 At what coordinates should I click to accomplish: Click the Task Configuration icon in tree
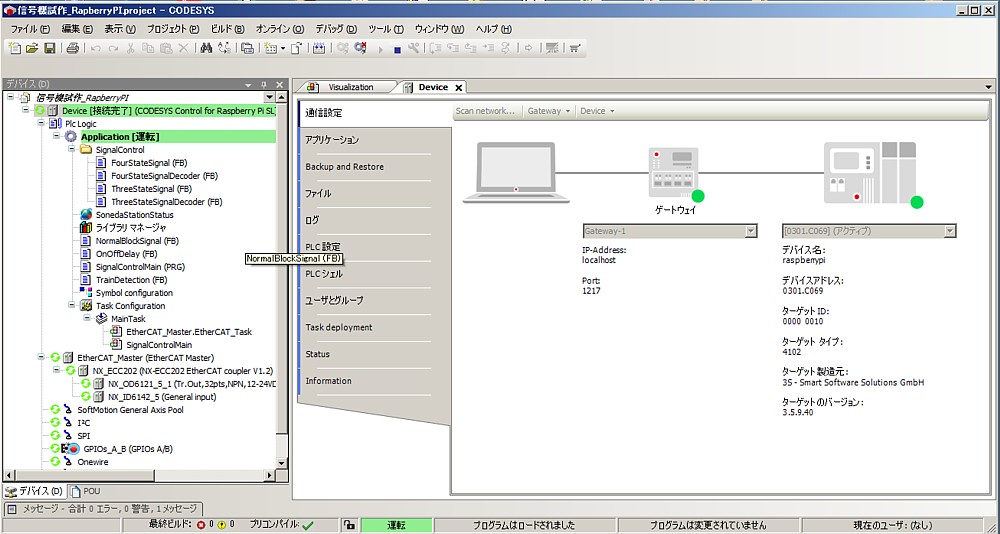coord(86,306)
